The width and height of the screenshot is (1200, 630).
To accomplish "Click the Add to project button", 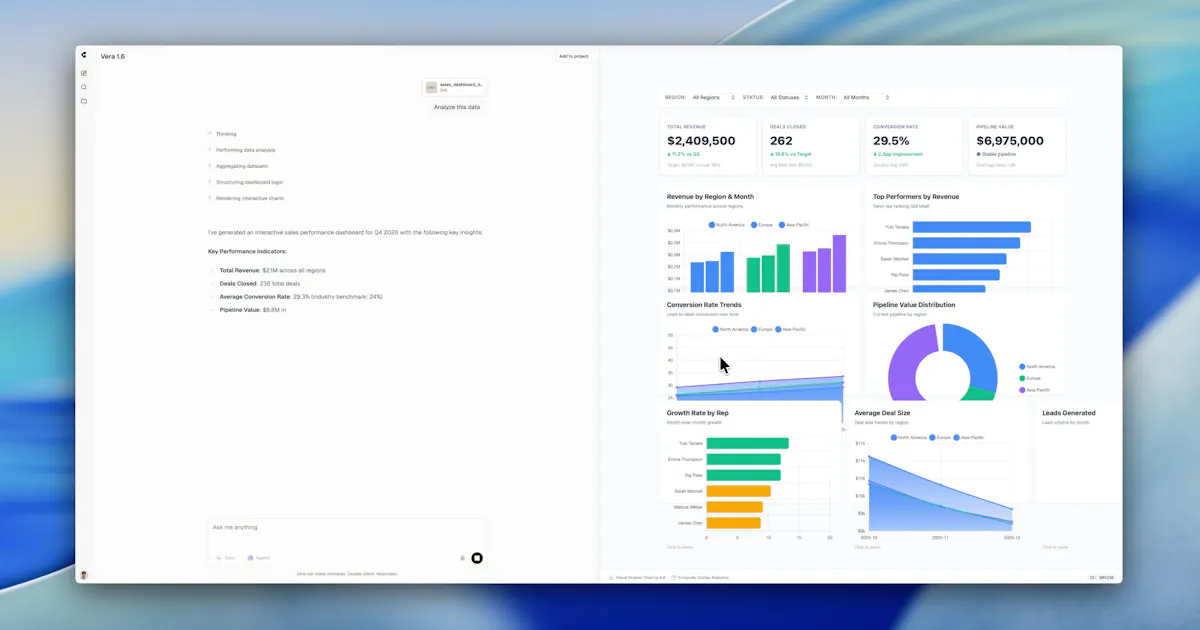I will (574, 56).
